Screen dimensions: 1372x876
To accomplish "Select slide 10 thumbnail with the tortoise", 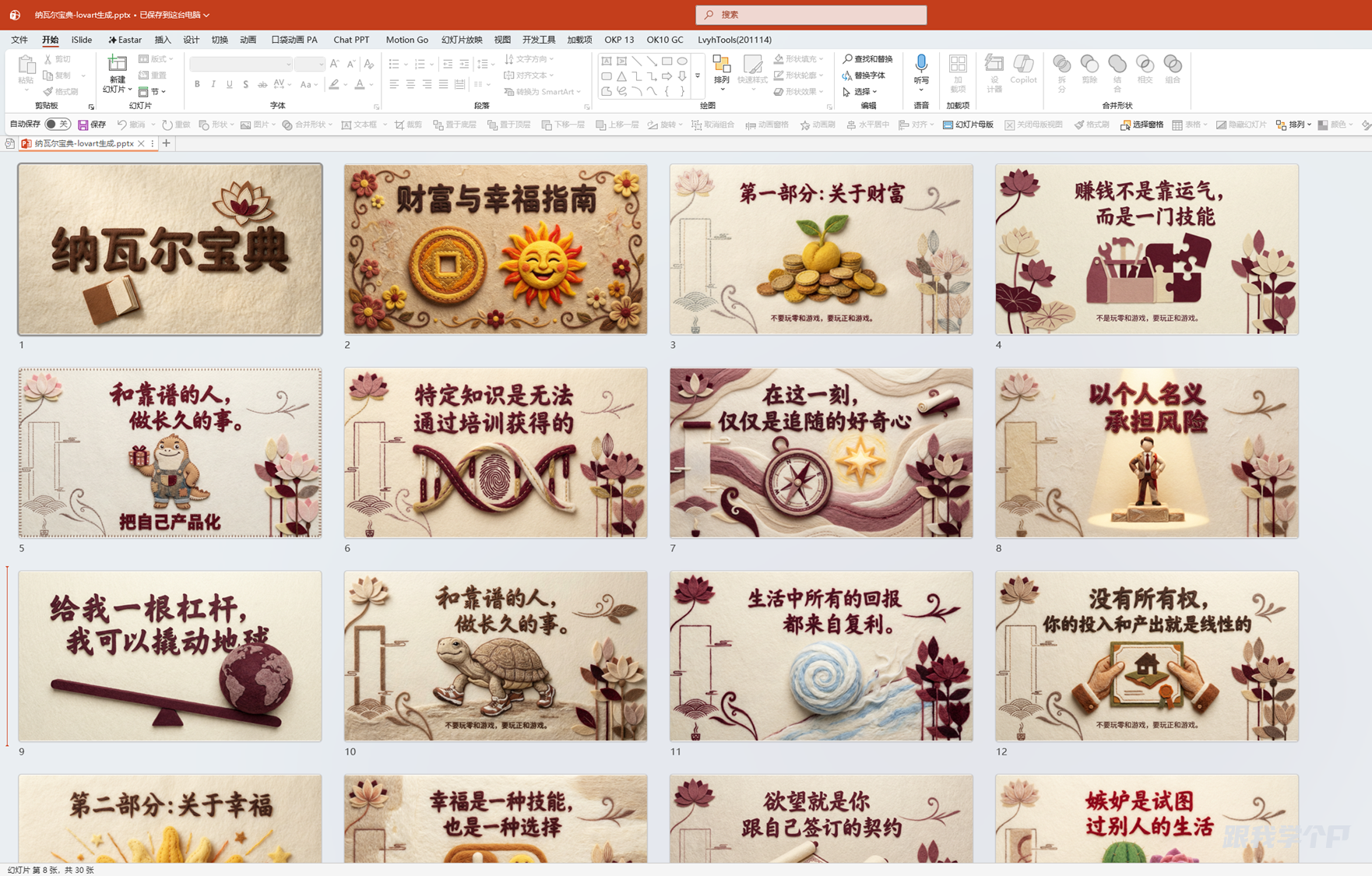I will [x=495, y=656].
